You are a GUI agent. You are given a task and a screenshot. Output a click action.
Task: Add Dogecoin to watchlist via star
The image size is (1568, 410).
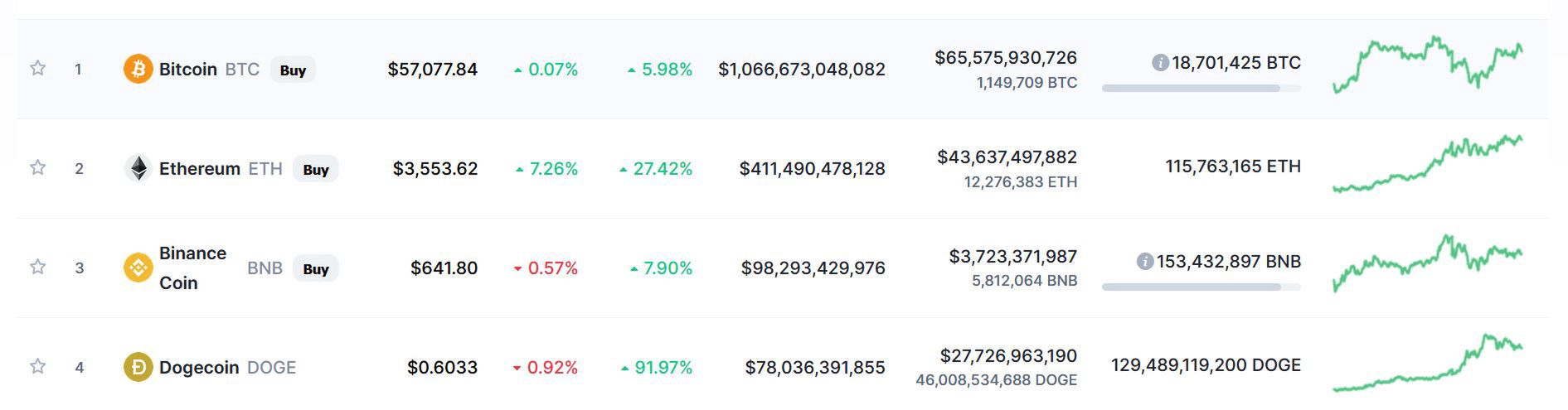coord(37,366)
